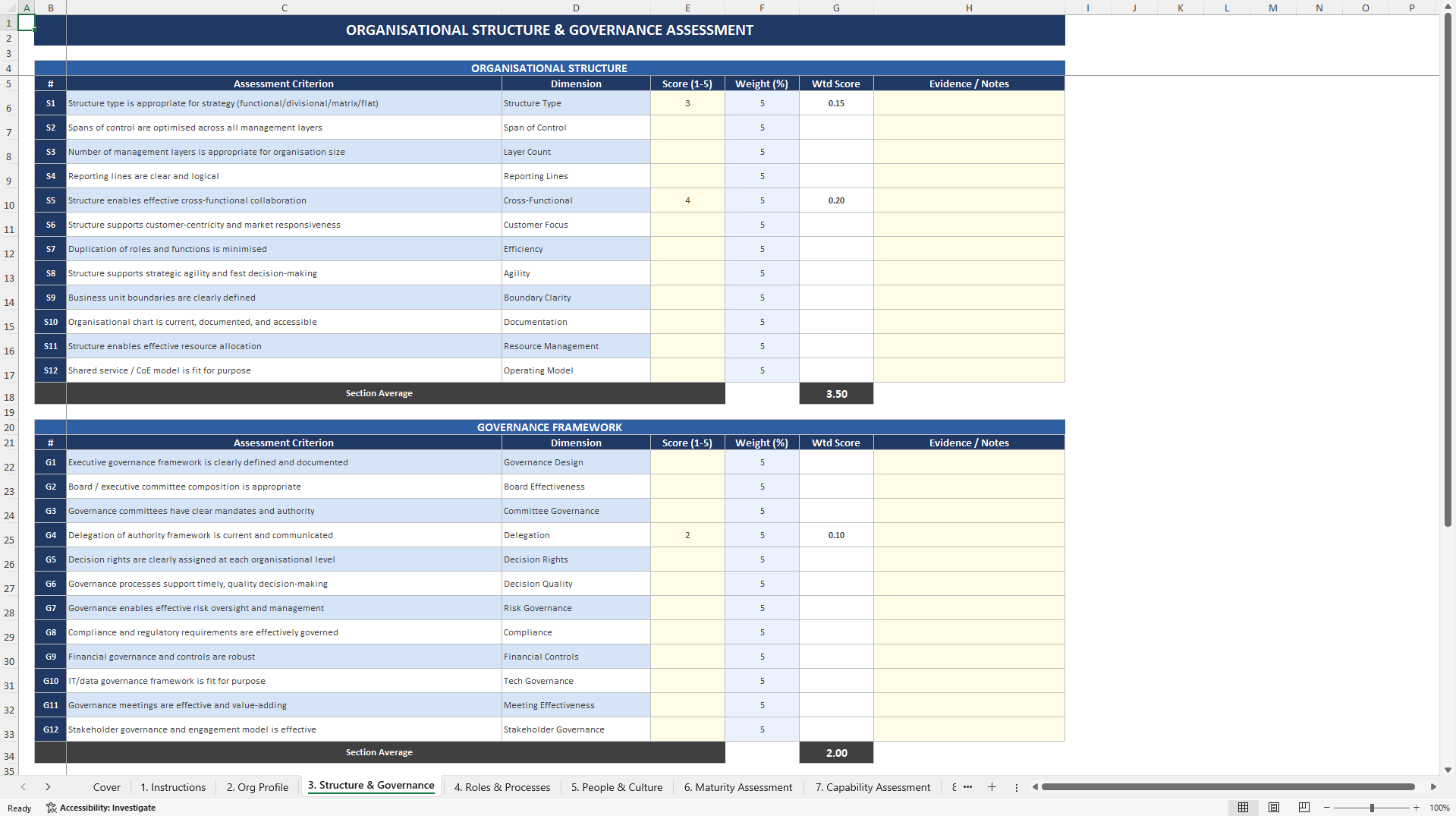Click 'Tech Governance' dimension cell
Screen dimensions: 1456x816
(x=576, y=681)
